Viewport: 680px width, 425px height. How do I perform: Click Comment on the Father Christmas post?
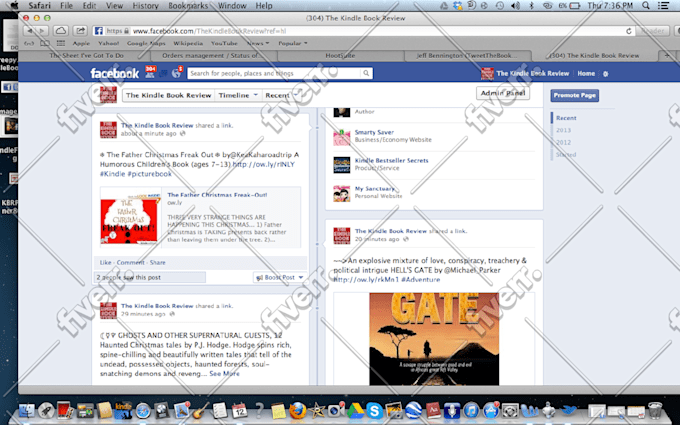131,262
